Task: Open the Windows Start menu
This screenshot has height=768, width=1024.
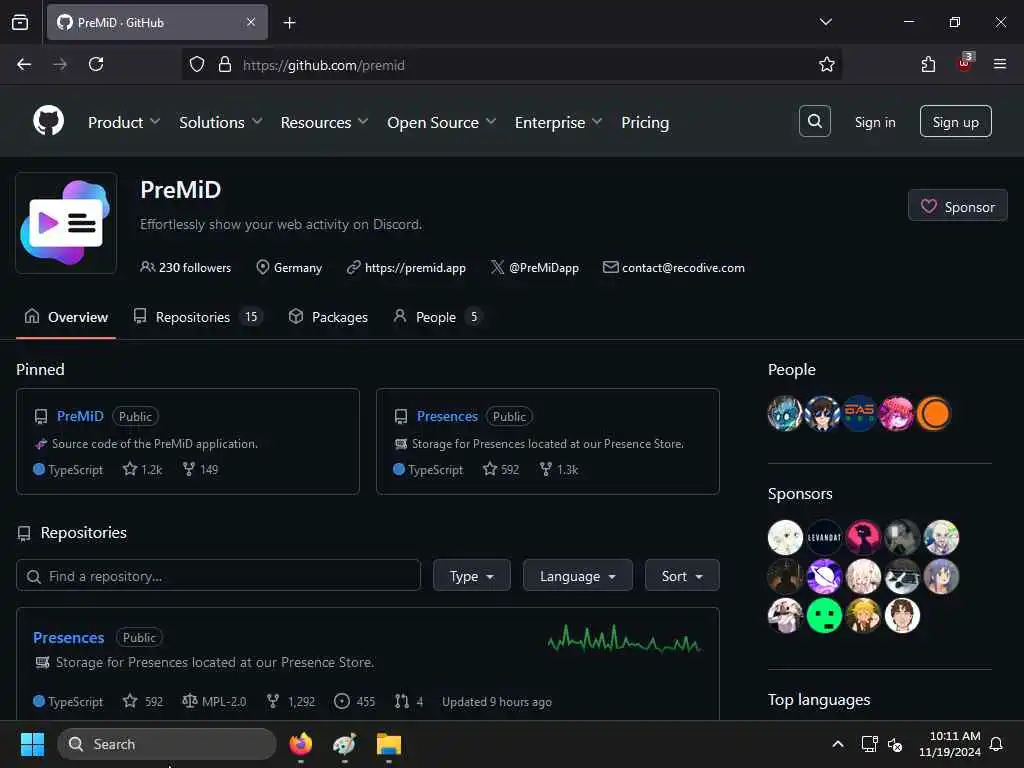Action: [32, 744]
